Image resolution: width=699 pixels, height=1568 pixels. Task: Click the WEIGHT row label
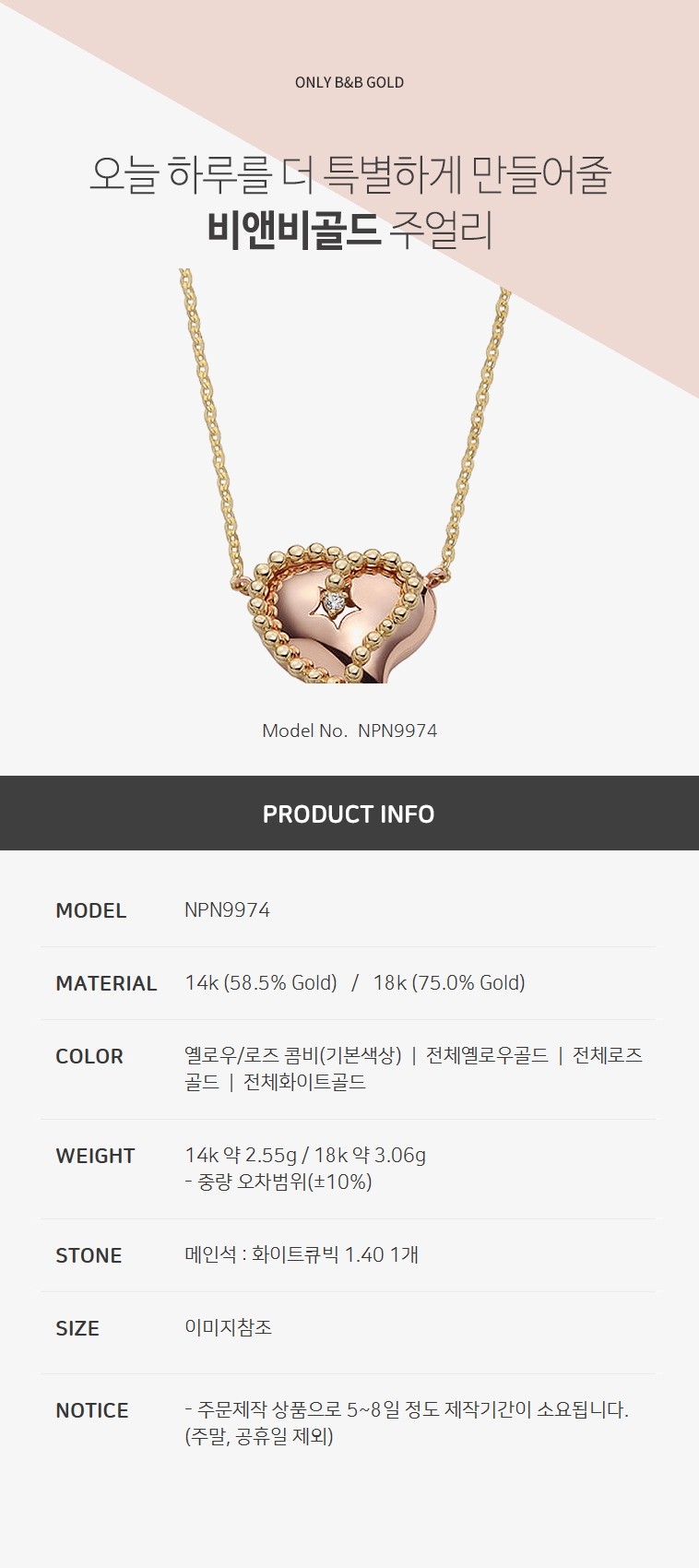pyautogui.click(x=95, y=1156)
